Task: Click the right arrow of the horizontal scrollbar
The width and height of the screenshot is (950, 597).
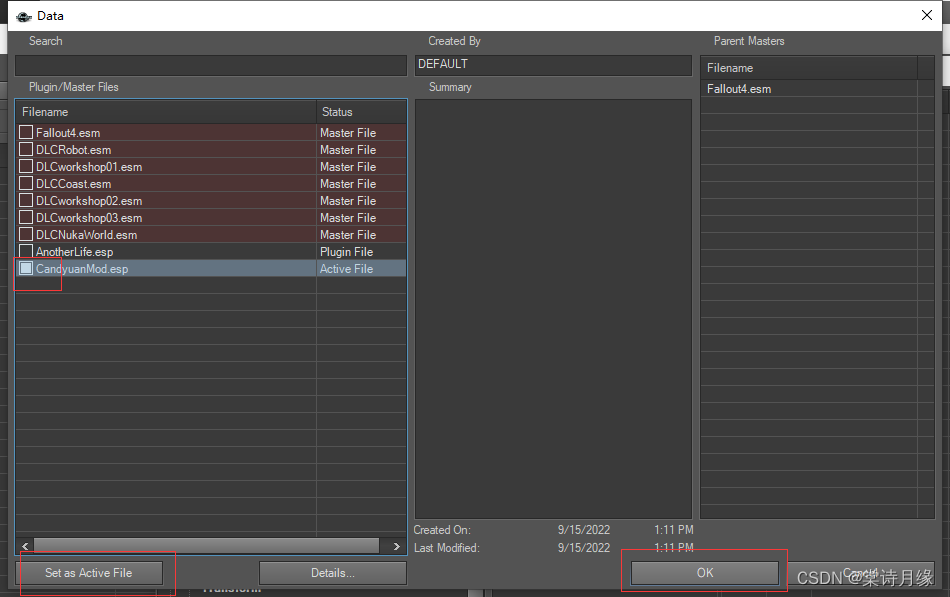Action: pos(396,546)
